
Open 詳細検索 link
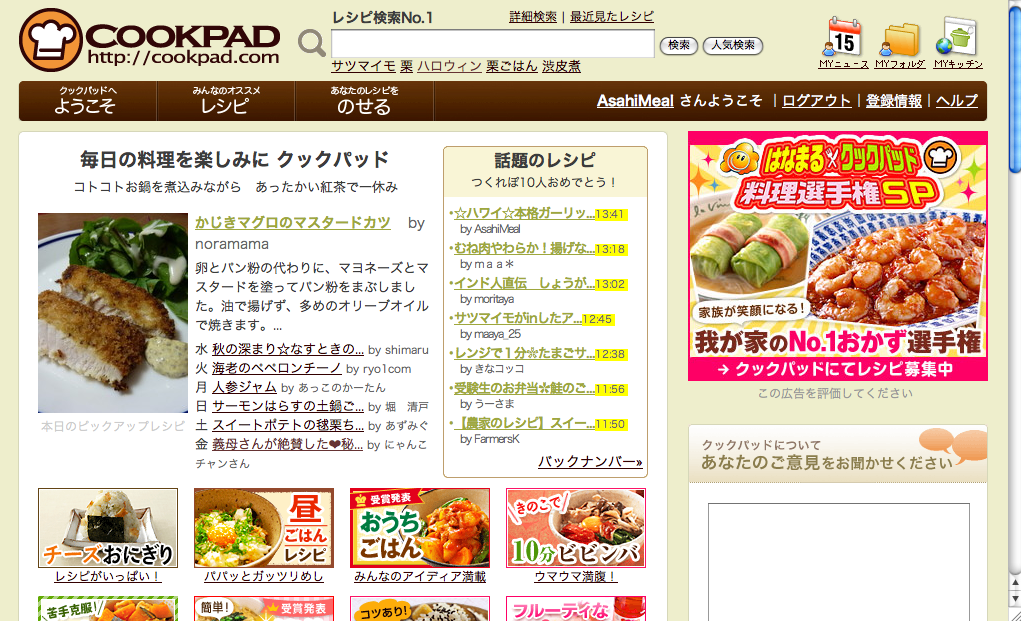click(x=533, y=17)
